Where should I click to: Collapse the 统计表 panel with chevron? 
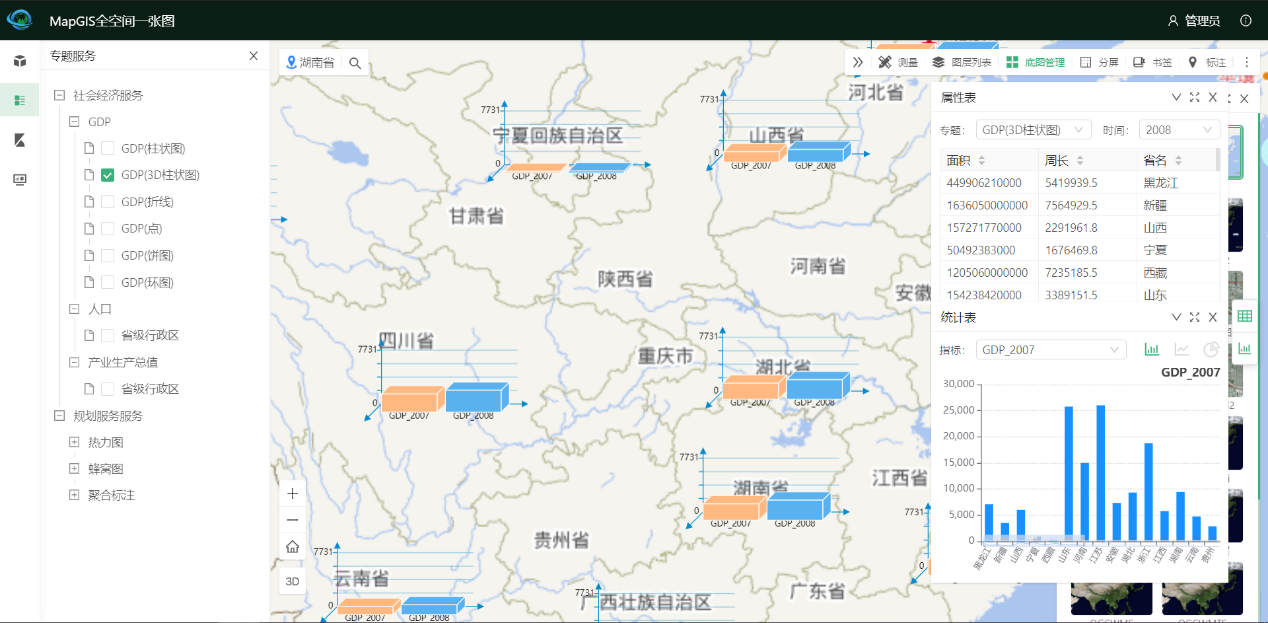[x=1176, y=317]
